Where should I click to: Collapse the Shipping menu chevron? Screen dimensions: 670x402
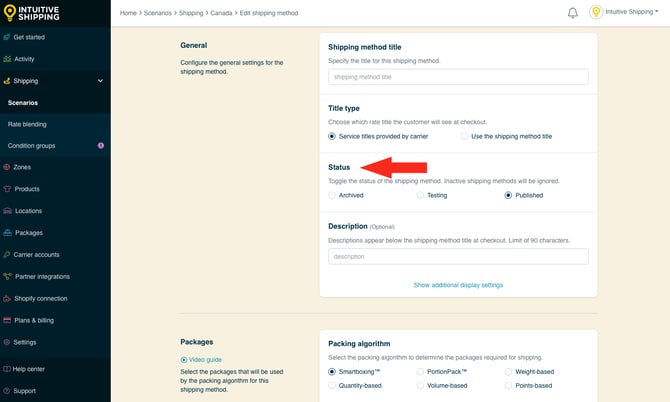point(100,81)
